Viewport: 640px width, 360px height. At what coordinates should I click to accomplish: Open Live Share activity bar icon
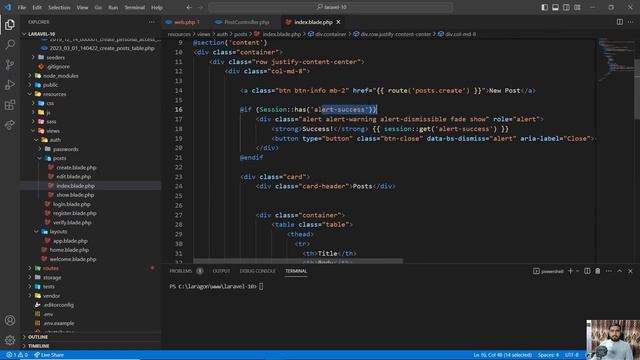[10, 124]
